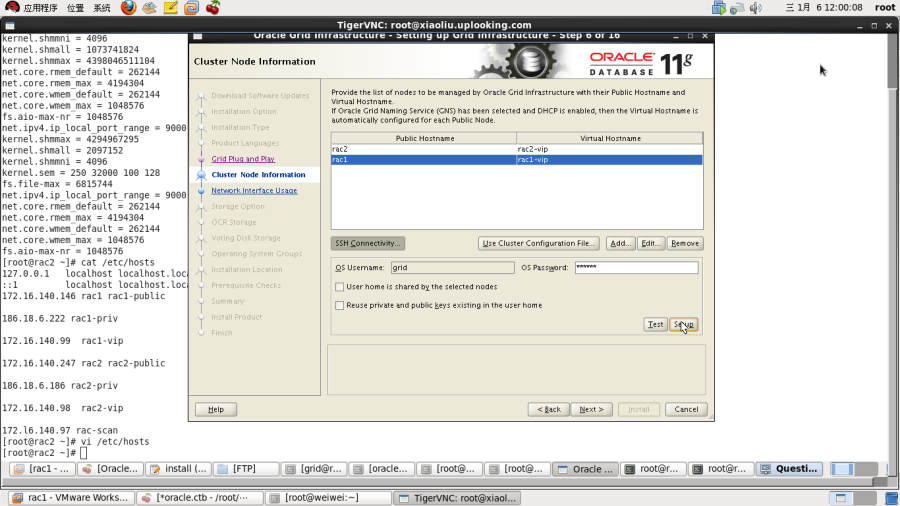Enable Reuse private and public keys checkbox
Viewport: 900px width, 506px height.
tap(339, 306)
